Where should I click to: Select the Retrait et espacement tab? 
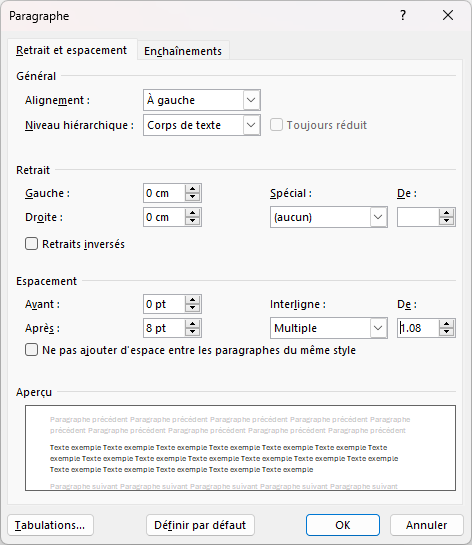click(72, 50)
